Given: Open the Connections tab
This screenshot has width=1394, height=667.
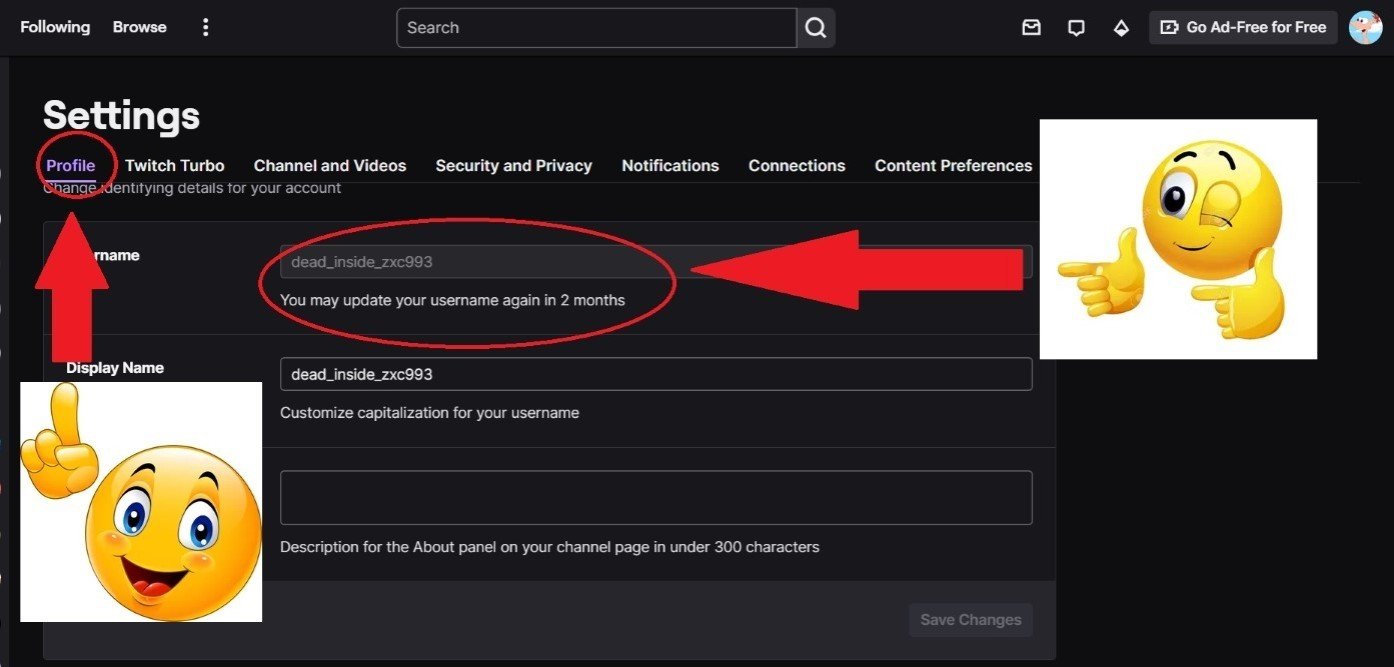Looking at the screenshot, I should tap(797, 166).
